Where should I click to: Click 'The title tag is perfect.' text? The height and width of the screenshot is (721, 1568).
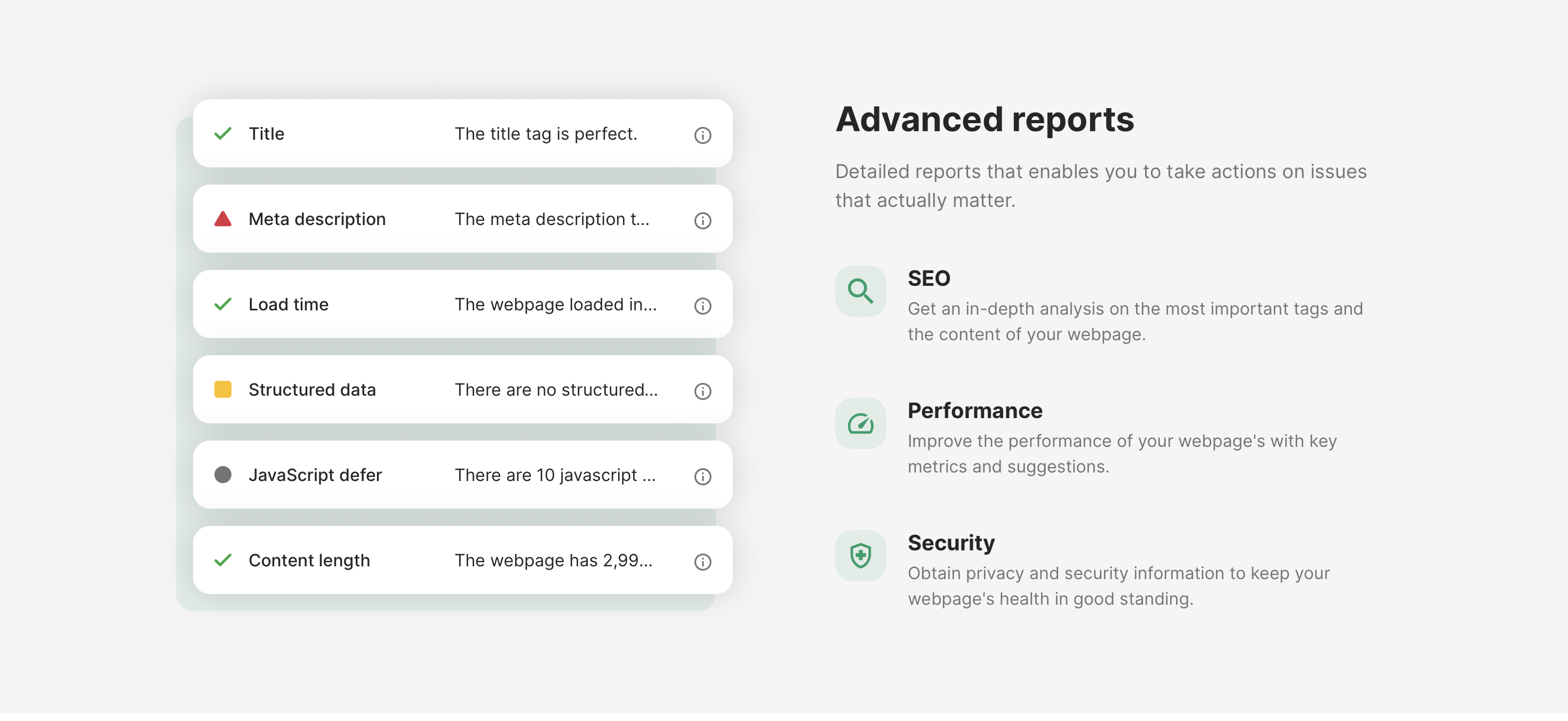pos(546,134)
